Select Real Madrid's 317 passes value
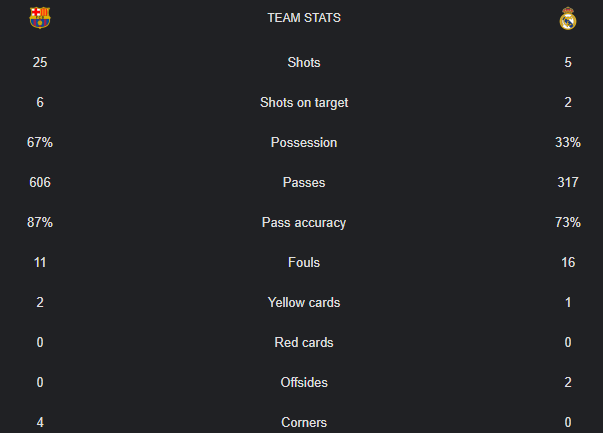 (568, 183)
